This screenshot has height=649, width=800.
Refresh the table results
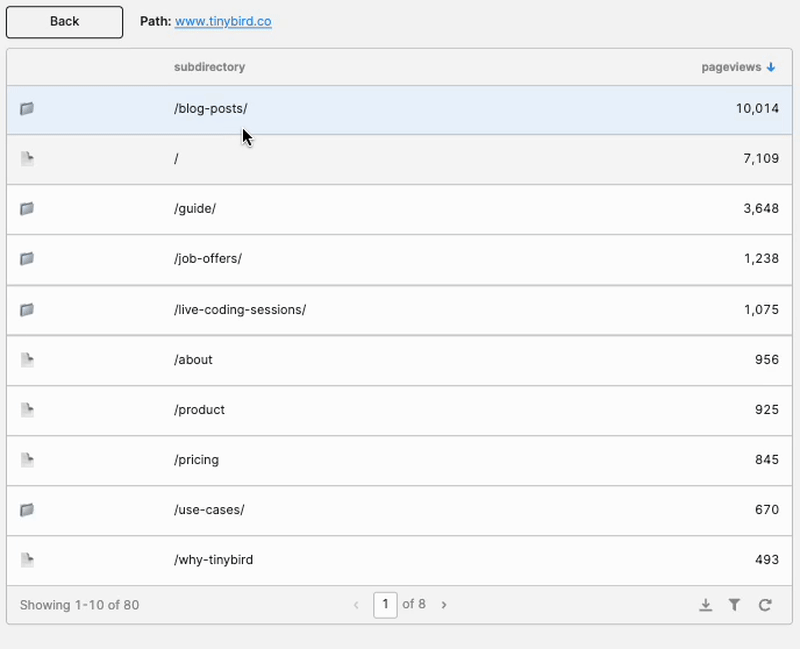[765, 605]
